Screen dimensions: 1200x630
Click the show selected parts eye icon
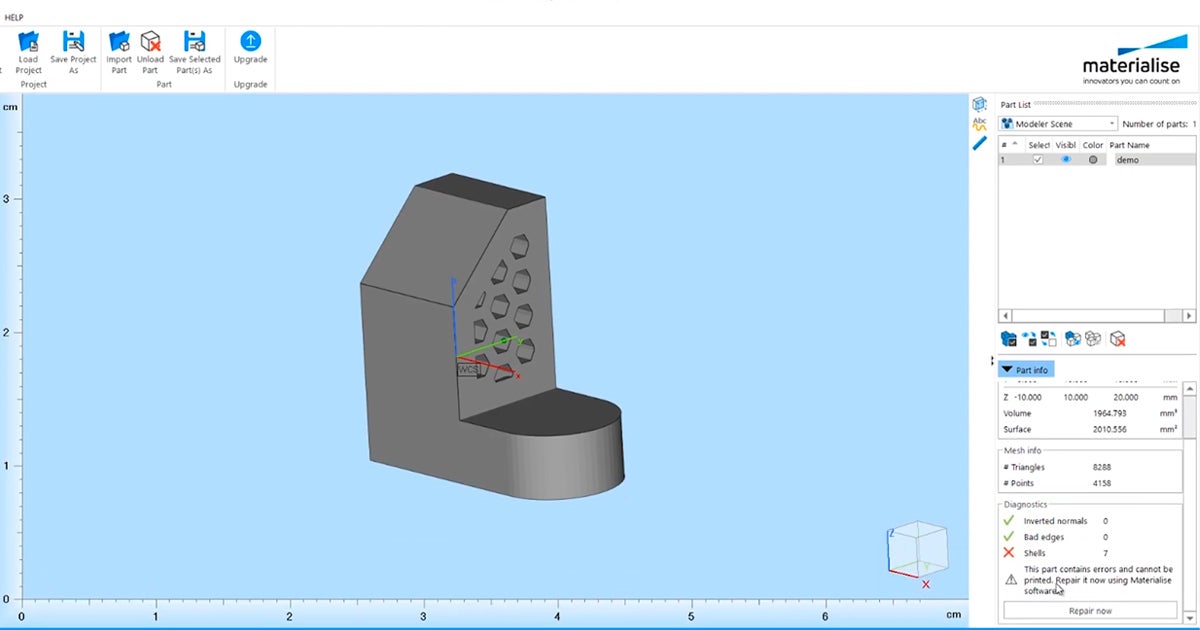(x=1028, y=339)
